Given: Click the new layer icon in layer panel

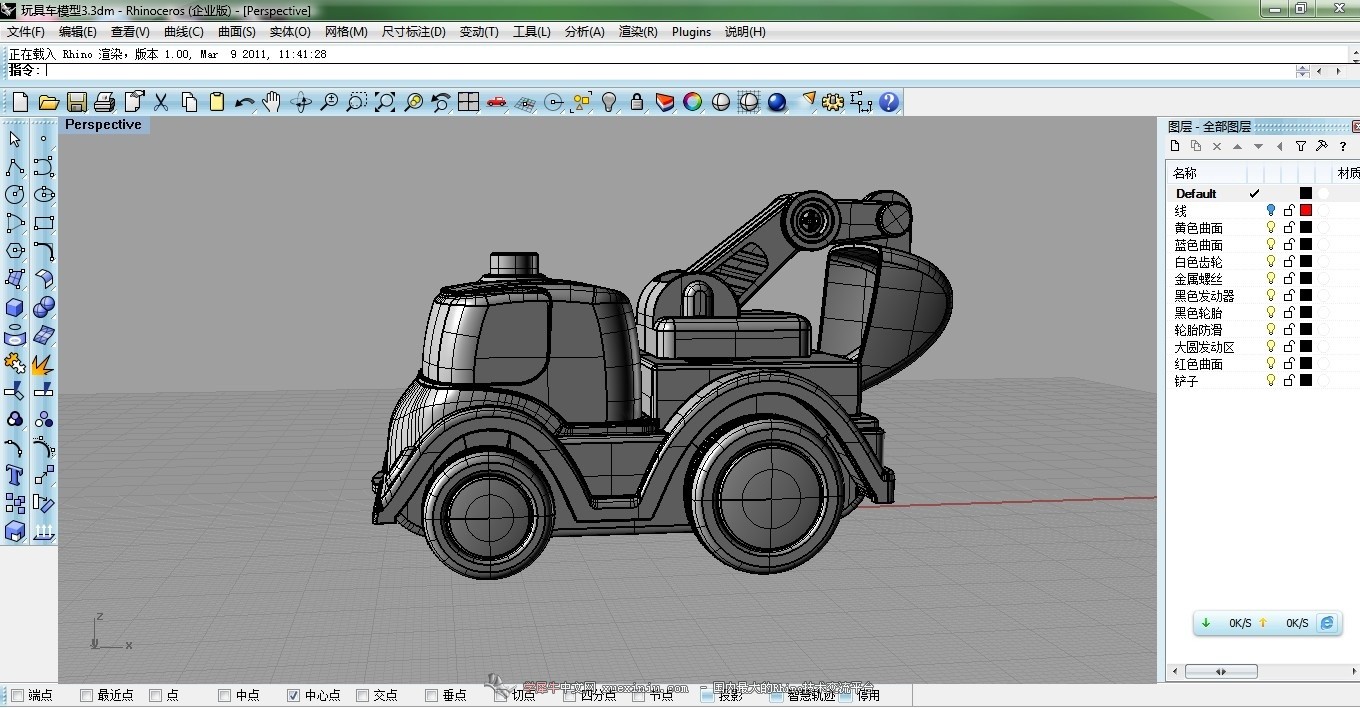Looking at the screenshot, I should [1175, 146].
